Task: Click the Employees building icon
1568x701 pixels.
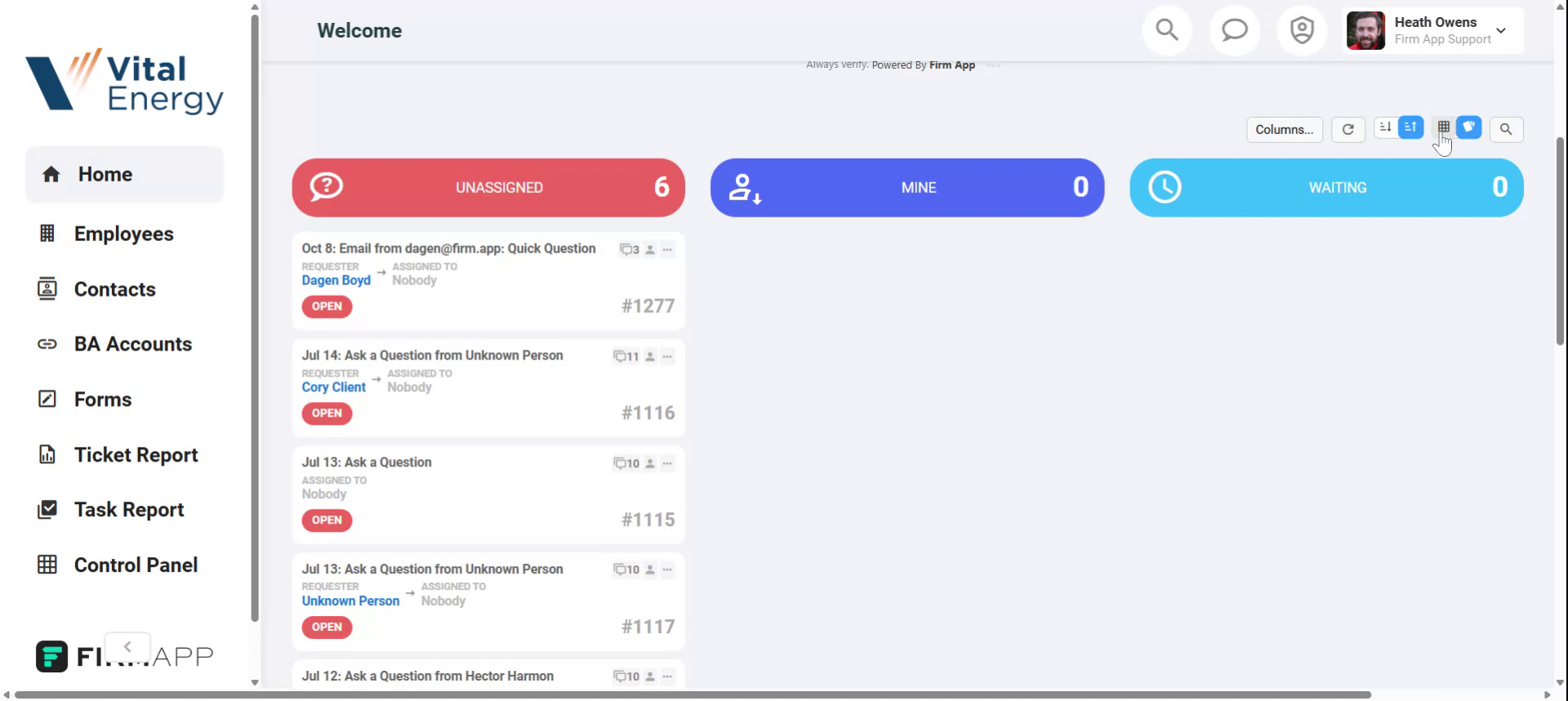Action: (x=47, y=234)
